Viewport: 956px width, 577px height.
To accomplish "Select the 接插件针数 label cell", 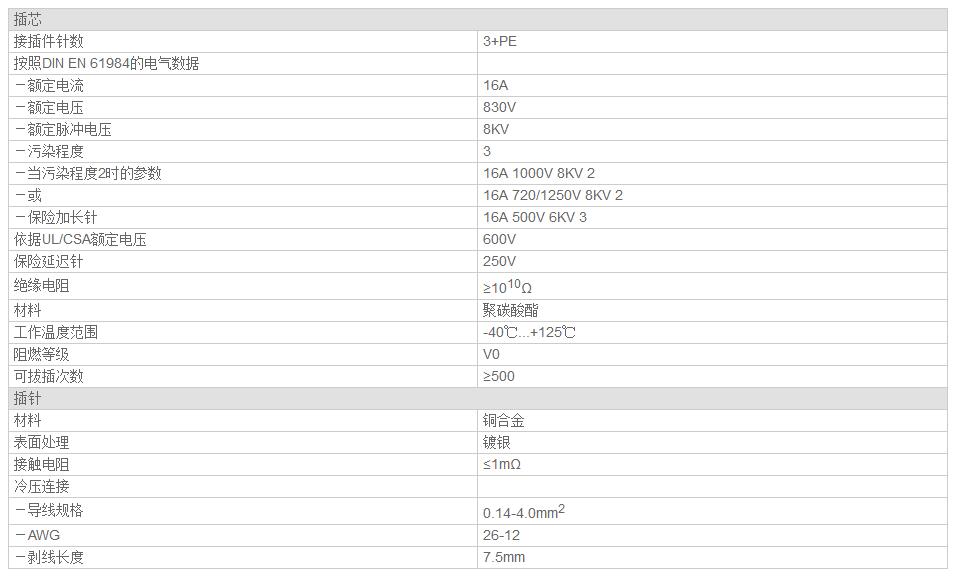I will point(48,41).
